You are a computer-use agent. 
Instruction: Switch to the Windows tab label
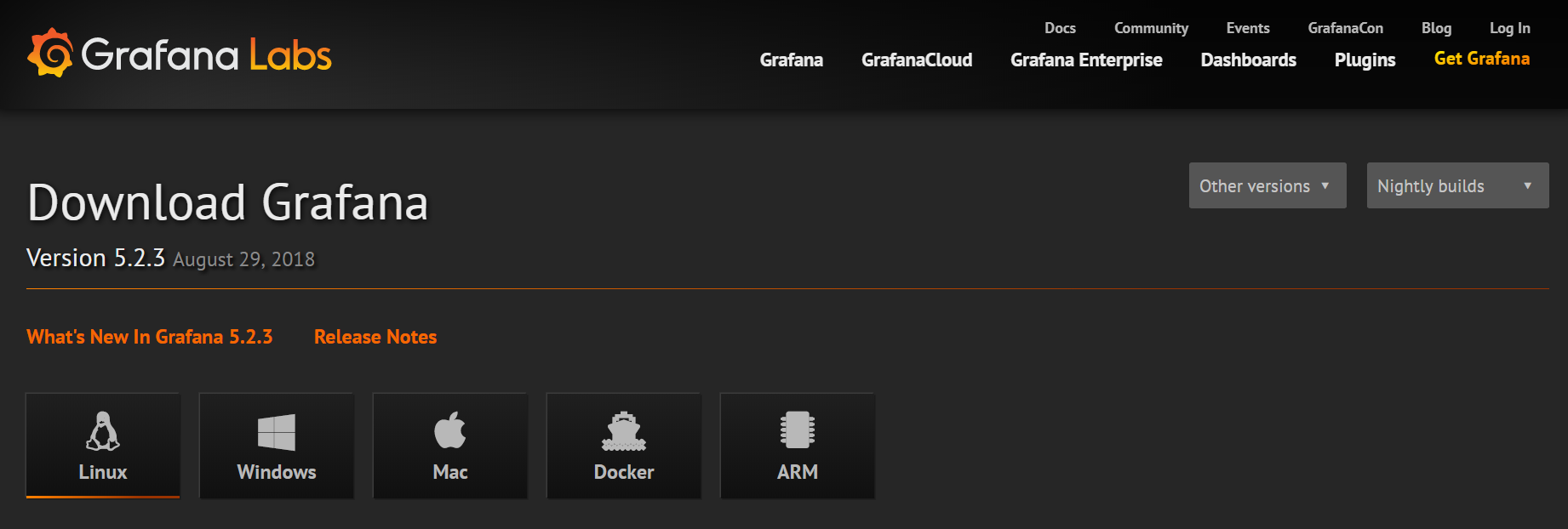[x=277, y=472]
